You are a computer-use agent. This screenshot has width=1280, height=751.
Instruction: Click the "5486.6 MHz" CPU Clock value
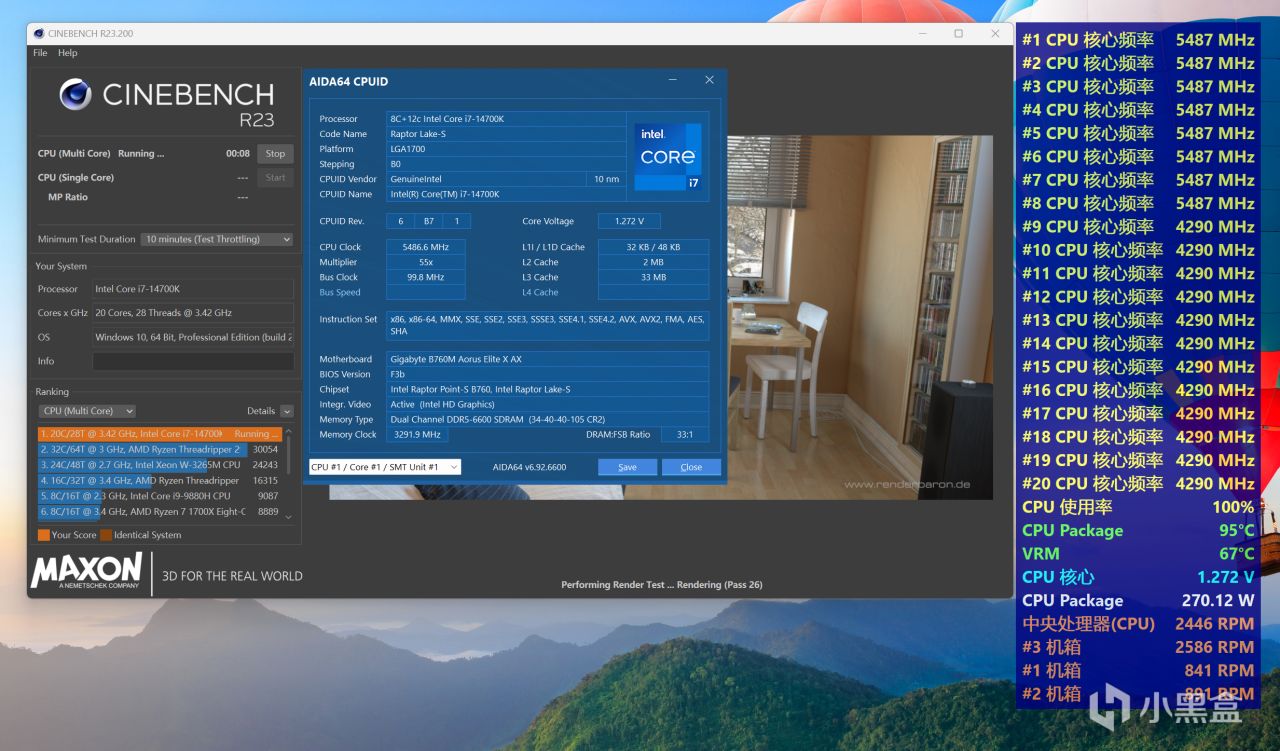pyautogui.click(x=426, y=247)
